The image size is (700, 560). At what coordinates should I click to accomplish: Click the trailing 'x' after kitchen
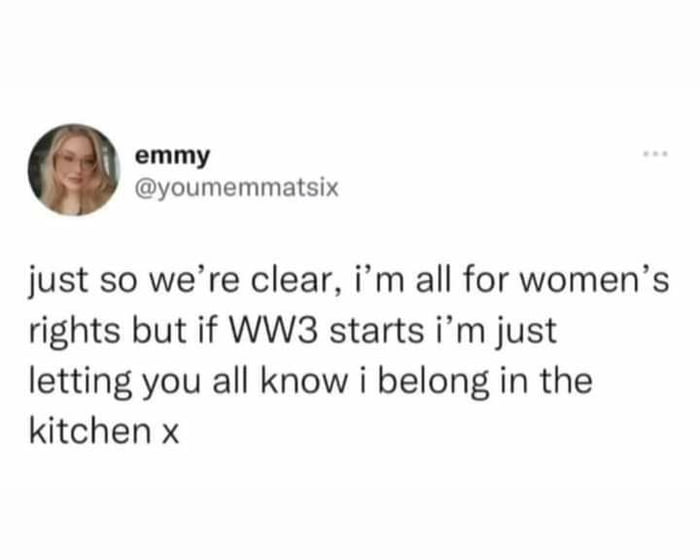(x=170, y=434)
